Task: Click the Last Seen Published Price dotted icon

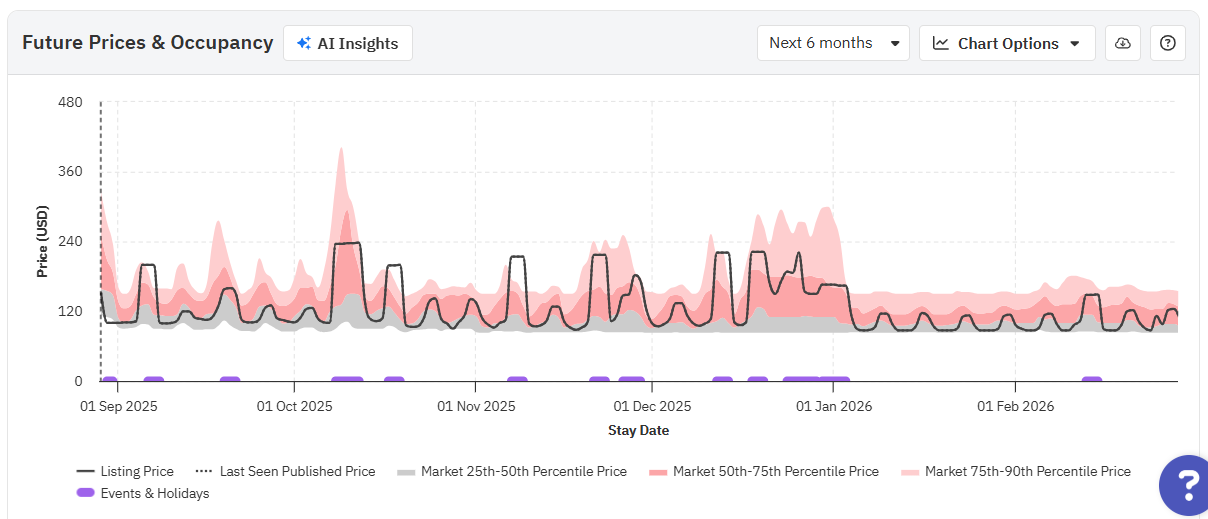Action: point(205,472)
